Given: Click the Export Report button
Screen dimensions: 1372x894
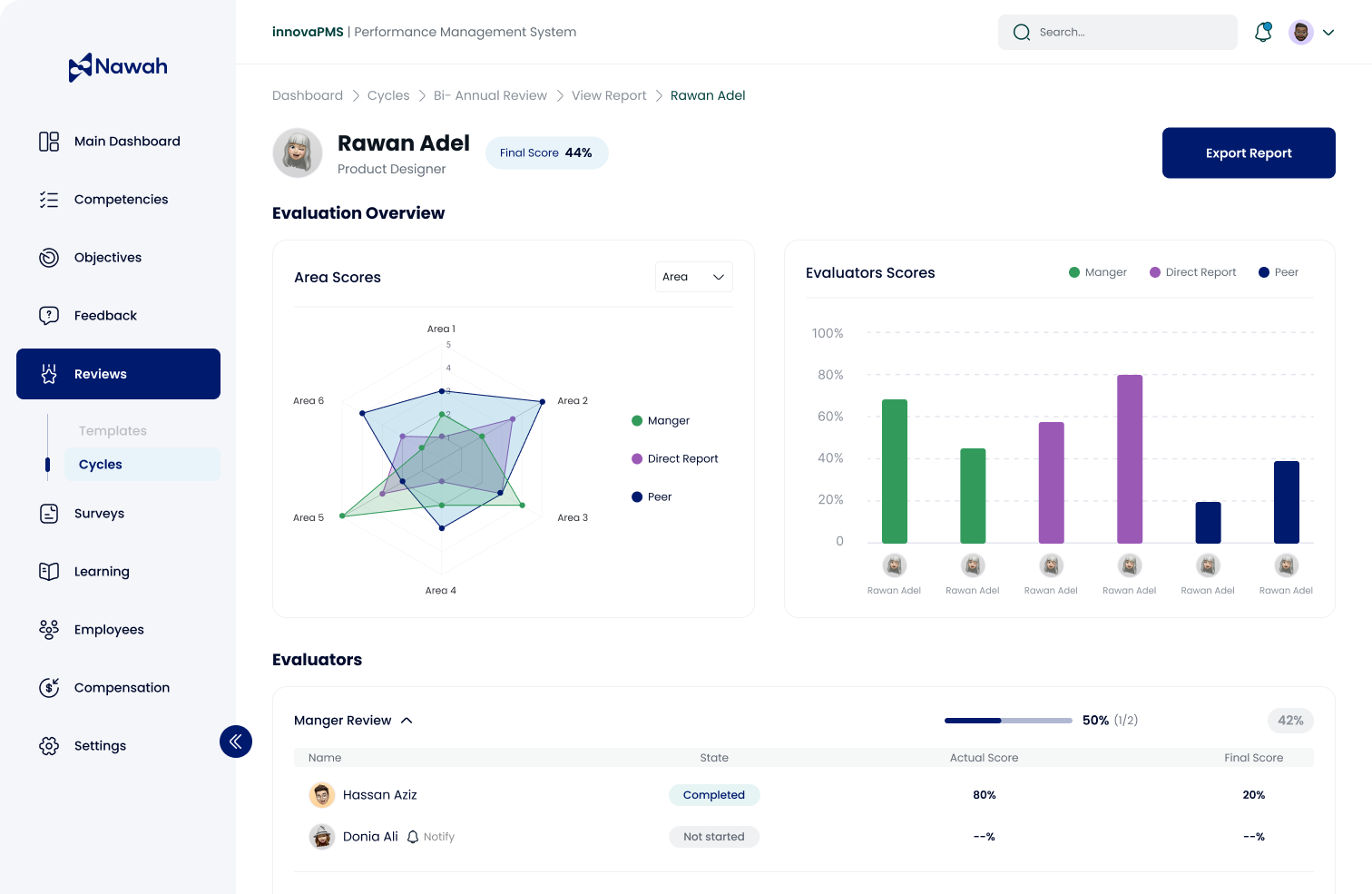Looking at the screenshot, I should [x=1248, y=153].
